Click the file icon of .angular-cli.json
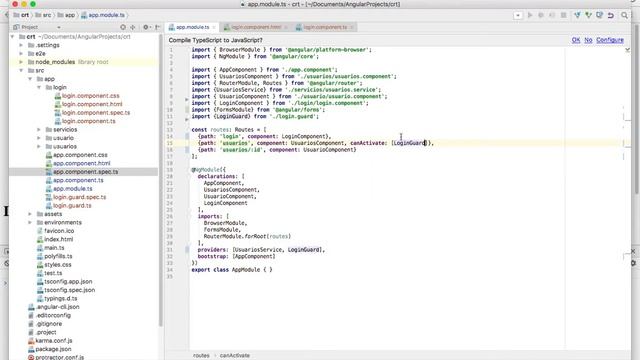This screenshot has width=640, height=360. pos(31,307)
